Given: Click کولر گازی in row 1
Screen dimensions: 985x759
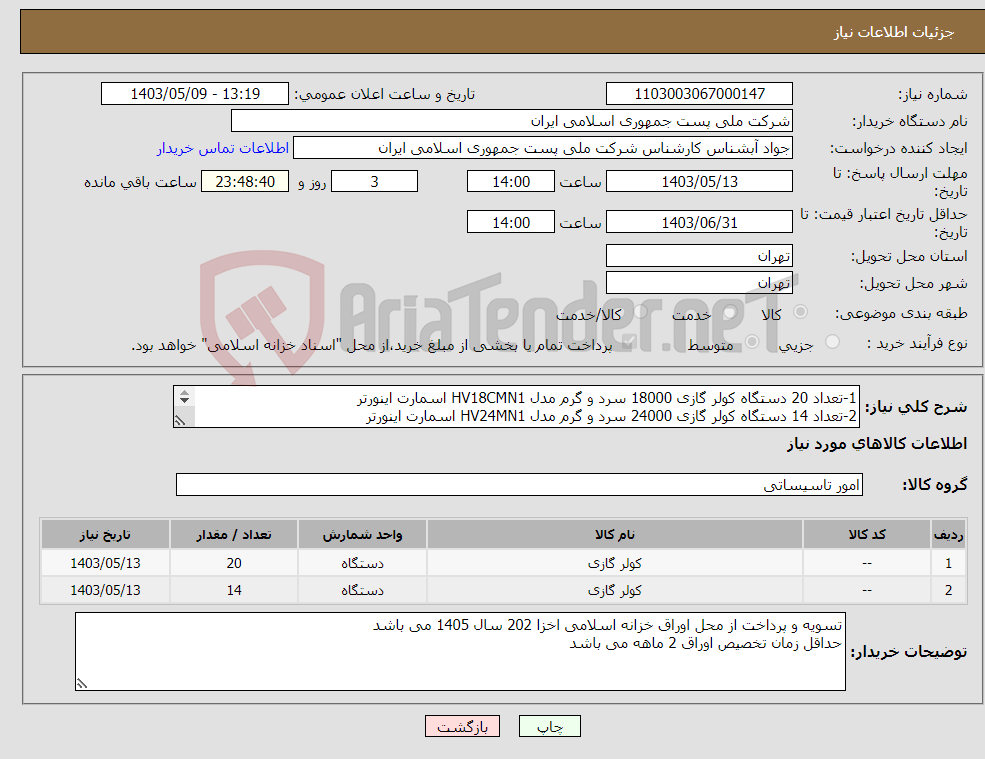Looking at the screenshot, I should tap(615, 564).
